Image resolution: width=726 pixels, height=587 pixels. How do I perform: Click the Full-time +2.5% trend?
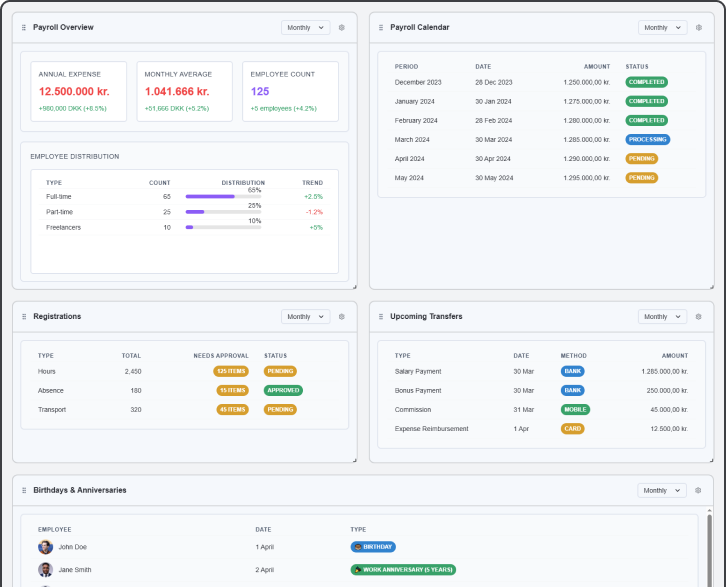pos(313,197)
